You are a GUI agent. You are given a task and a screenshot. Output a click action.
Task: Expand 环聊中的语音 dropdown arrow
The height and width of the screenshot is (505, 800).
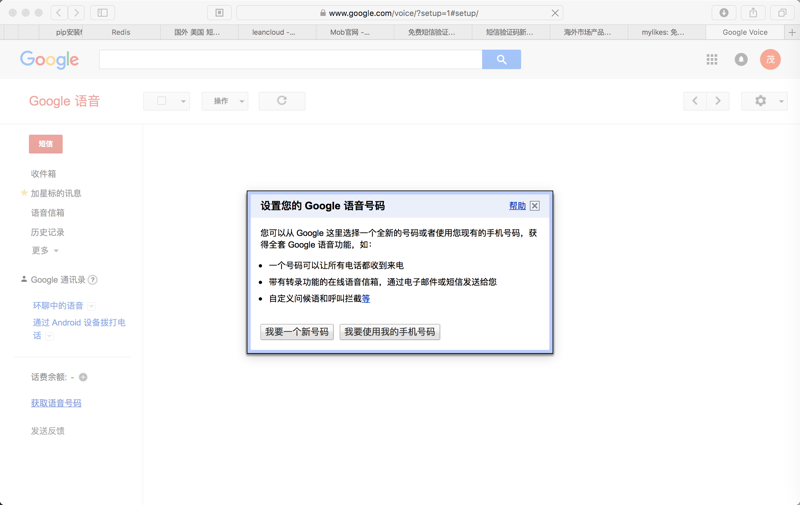coord(91,306)
